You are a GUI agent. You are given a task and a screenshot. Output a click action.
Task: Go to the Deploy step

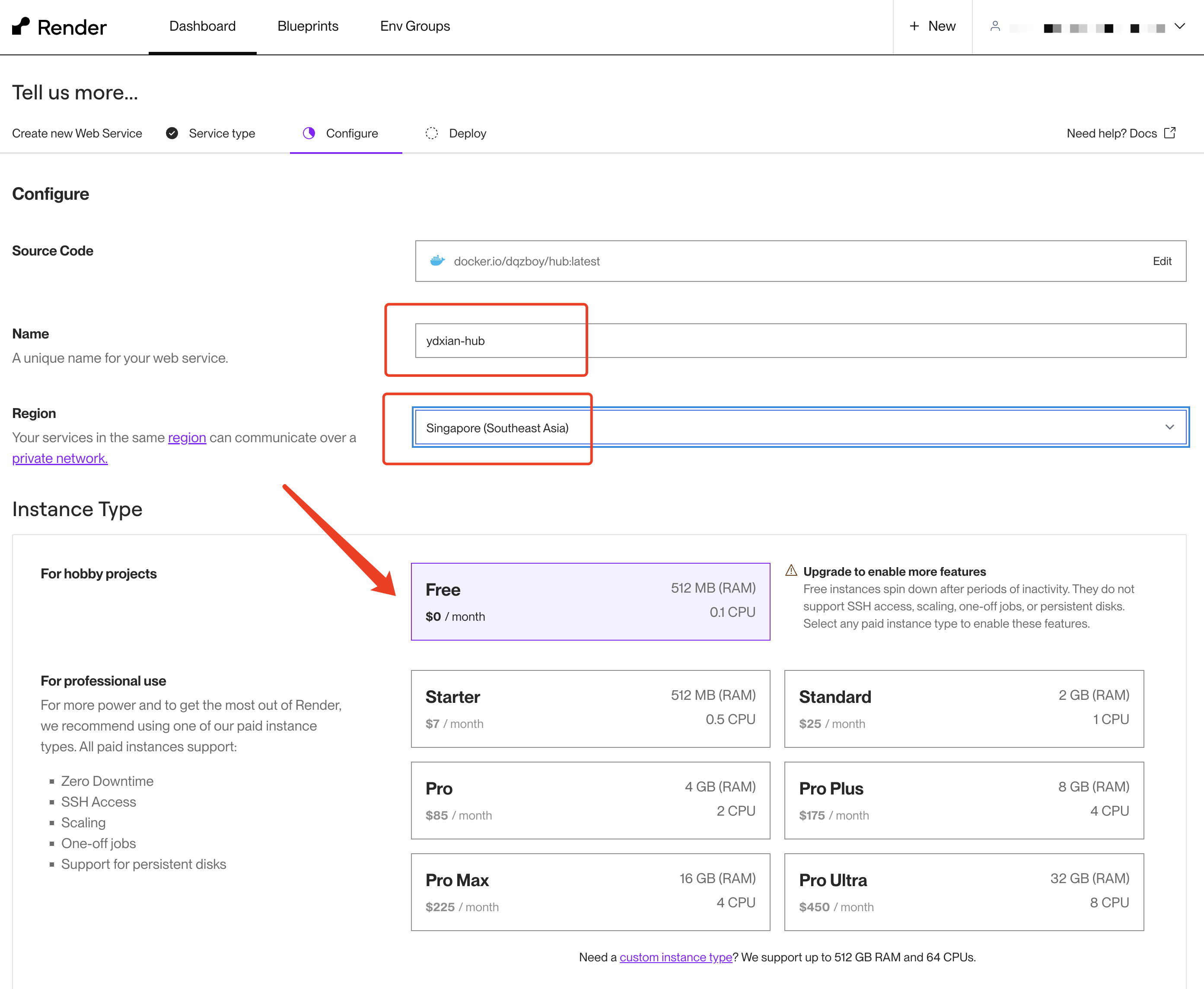coord(456,133)
